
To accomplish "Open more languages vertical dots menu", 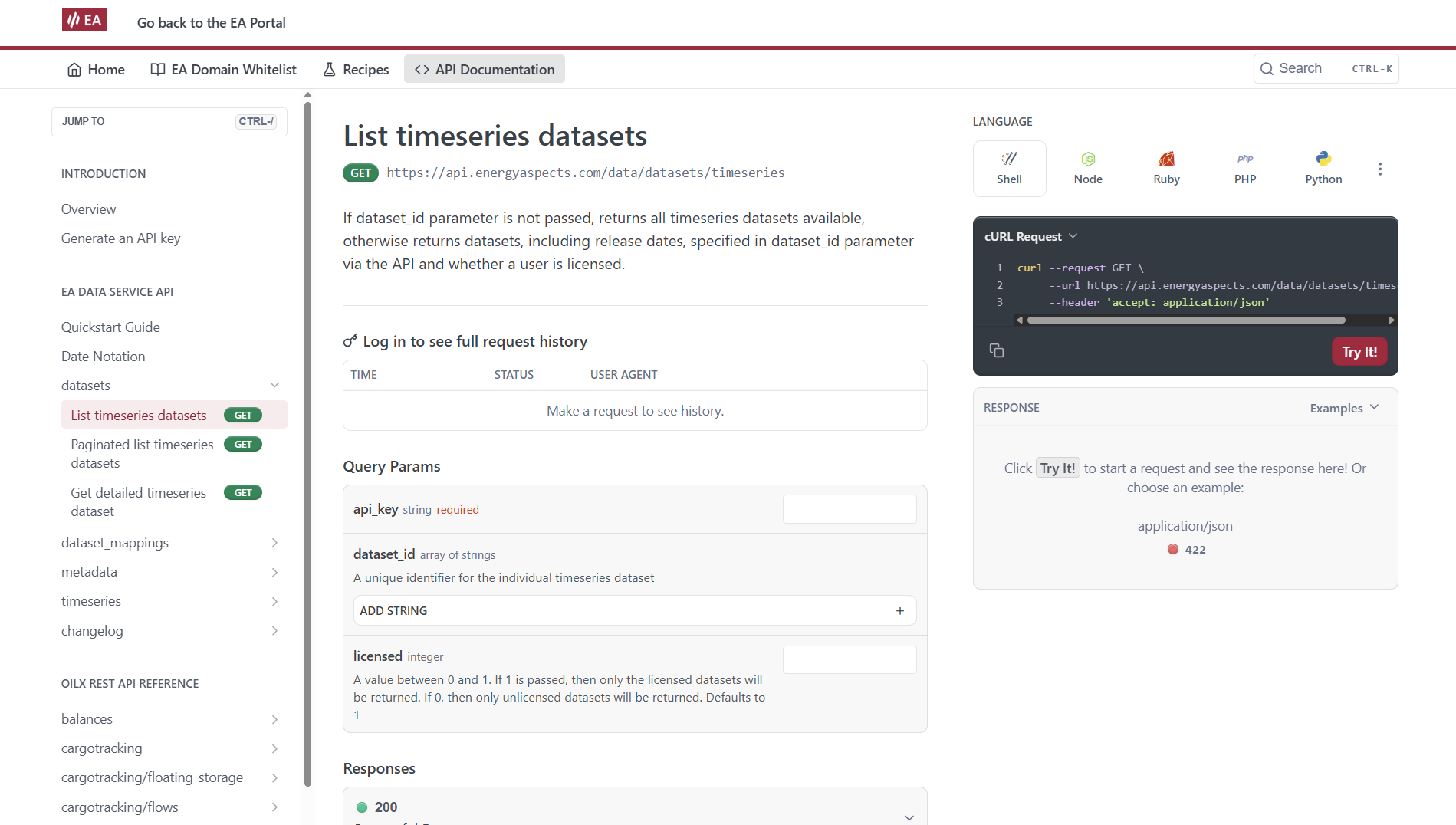I will pos(1380,169).
